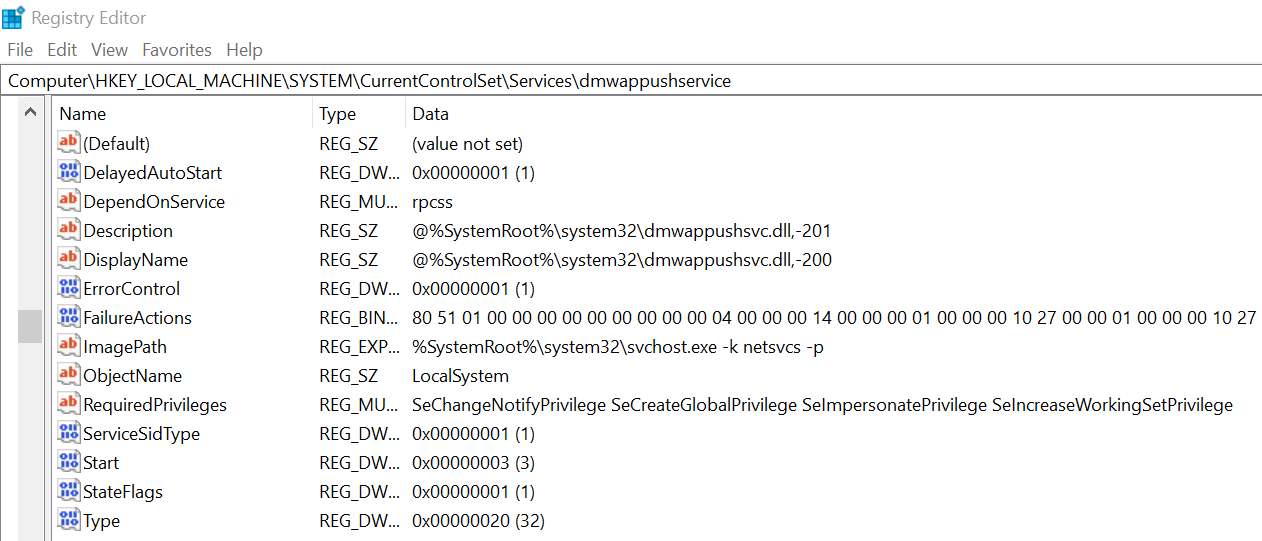Click the icon next to DependOnService
The image size is (1262, 541).
pyautogui.click(x=69, y=202)
